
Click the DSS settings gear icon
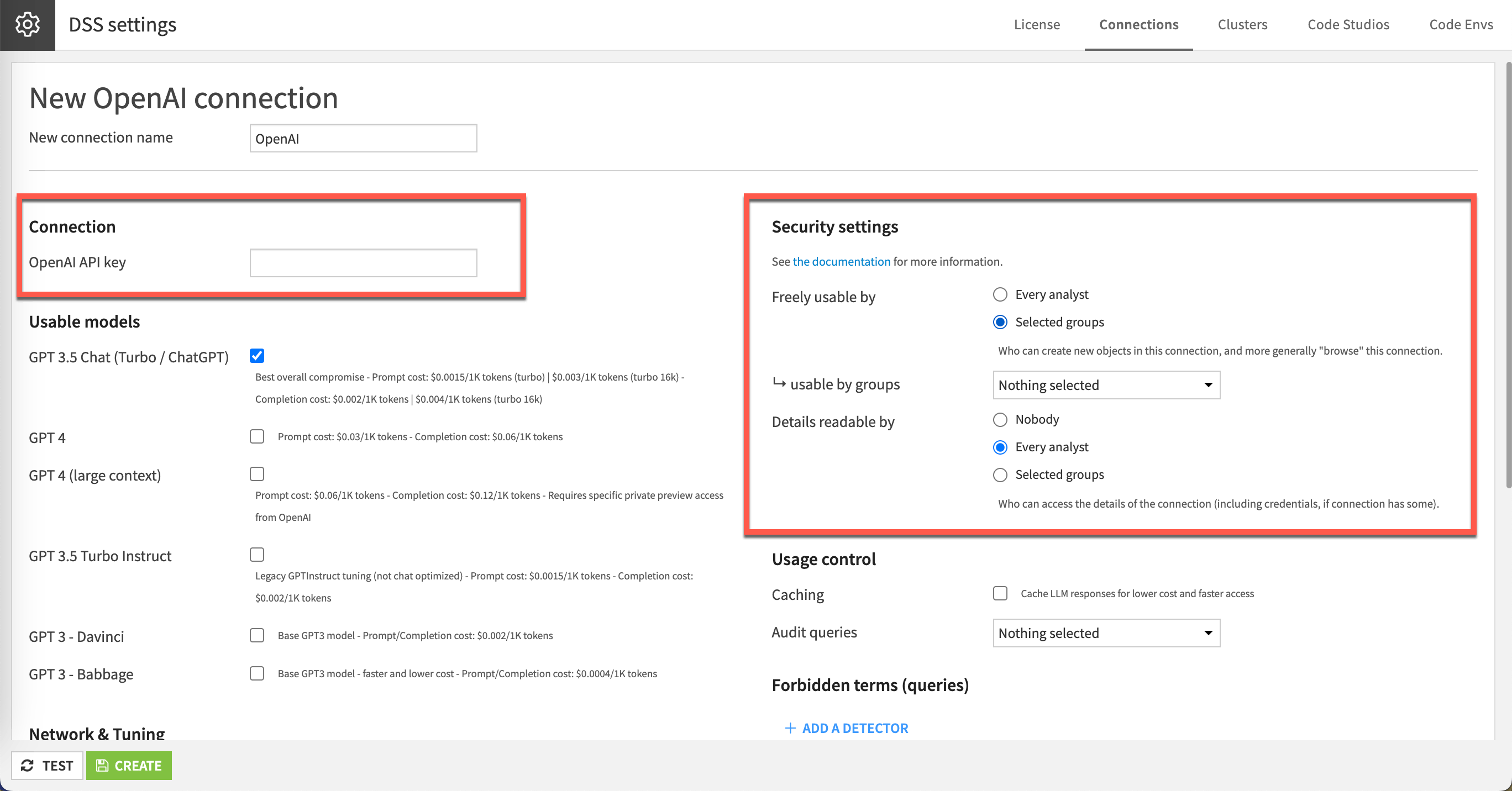(x=26, y=25)
